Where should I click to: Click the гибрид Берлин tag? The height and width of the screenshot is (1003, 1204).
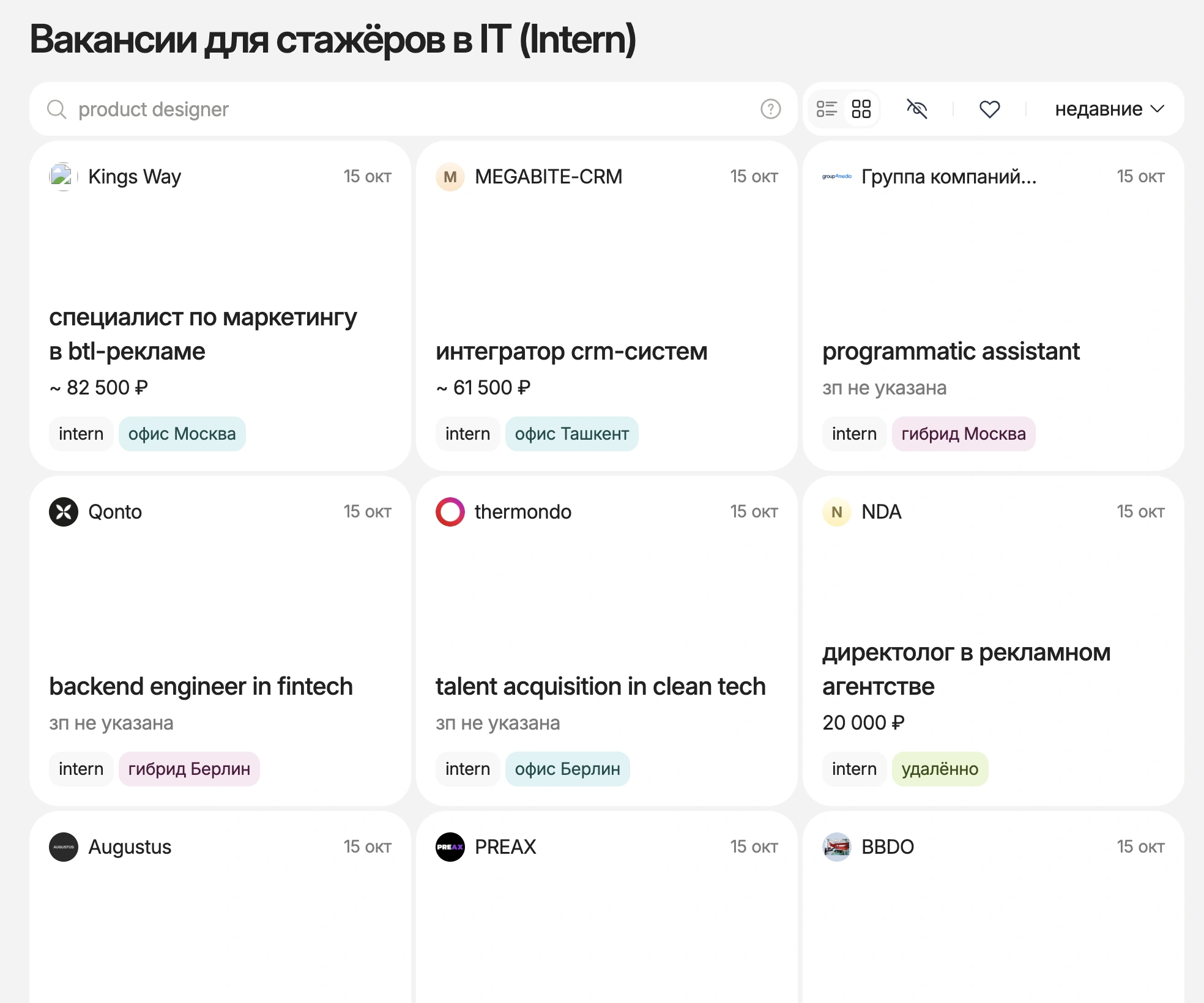click(x=189, y=769)
